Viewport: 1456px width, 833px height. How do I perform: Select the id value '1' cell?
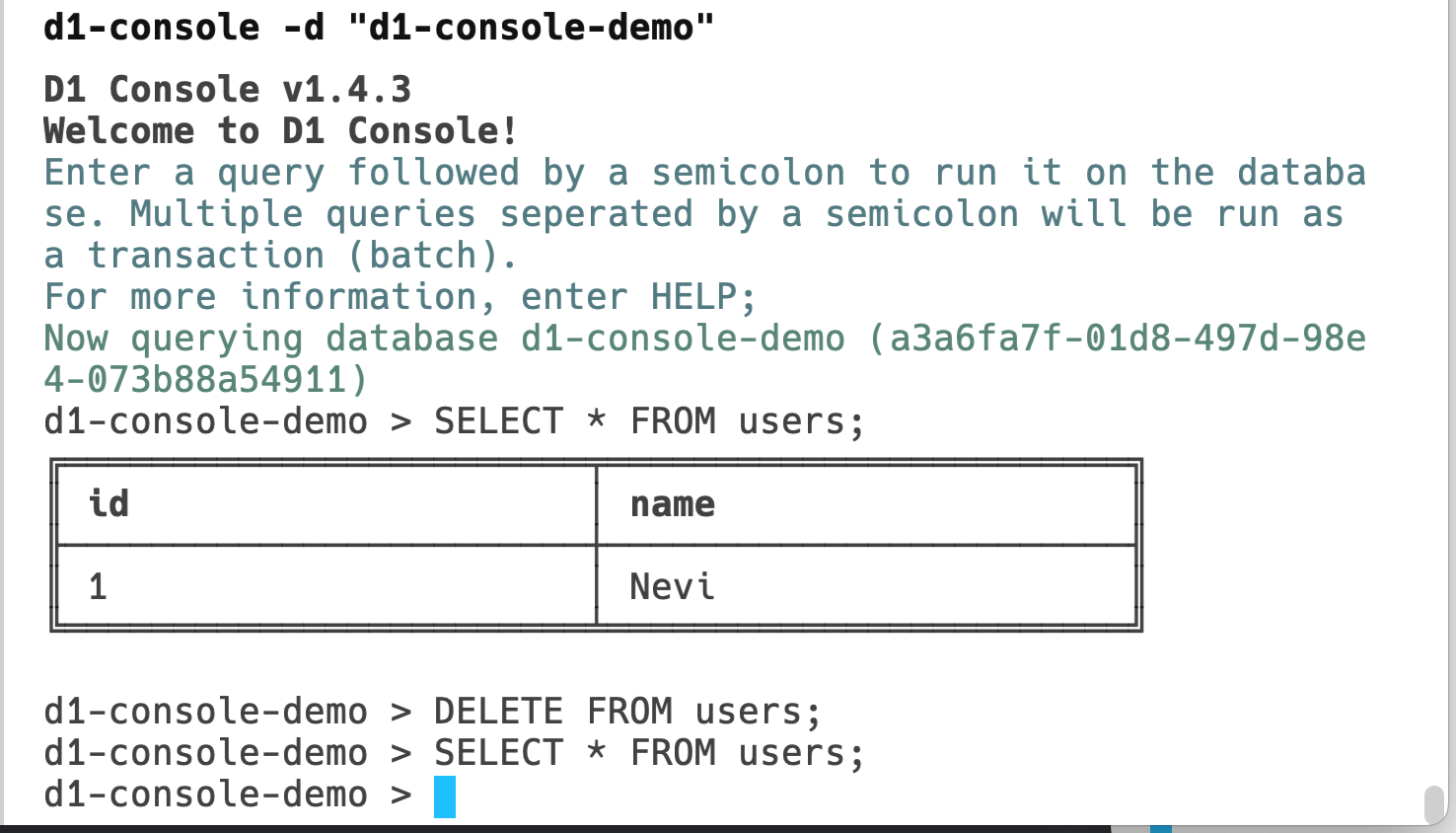[327, 586]
